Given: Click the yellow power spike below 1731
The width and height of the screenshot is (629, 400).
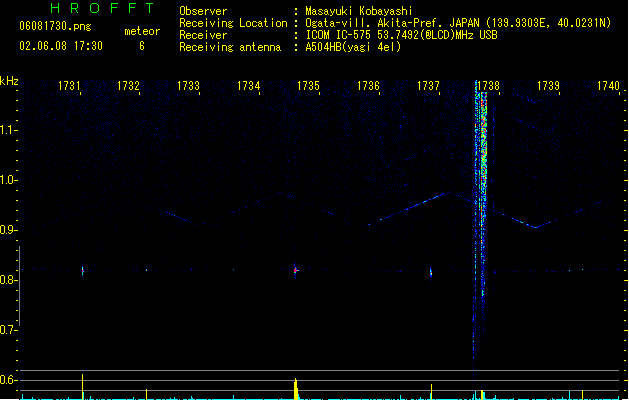Looking at the screenshot, I should (83, 387).
